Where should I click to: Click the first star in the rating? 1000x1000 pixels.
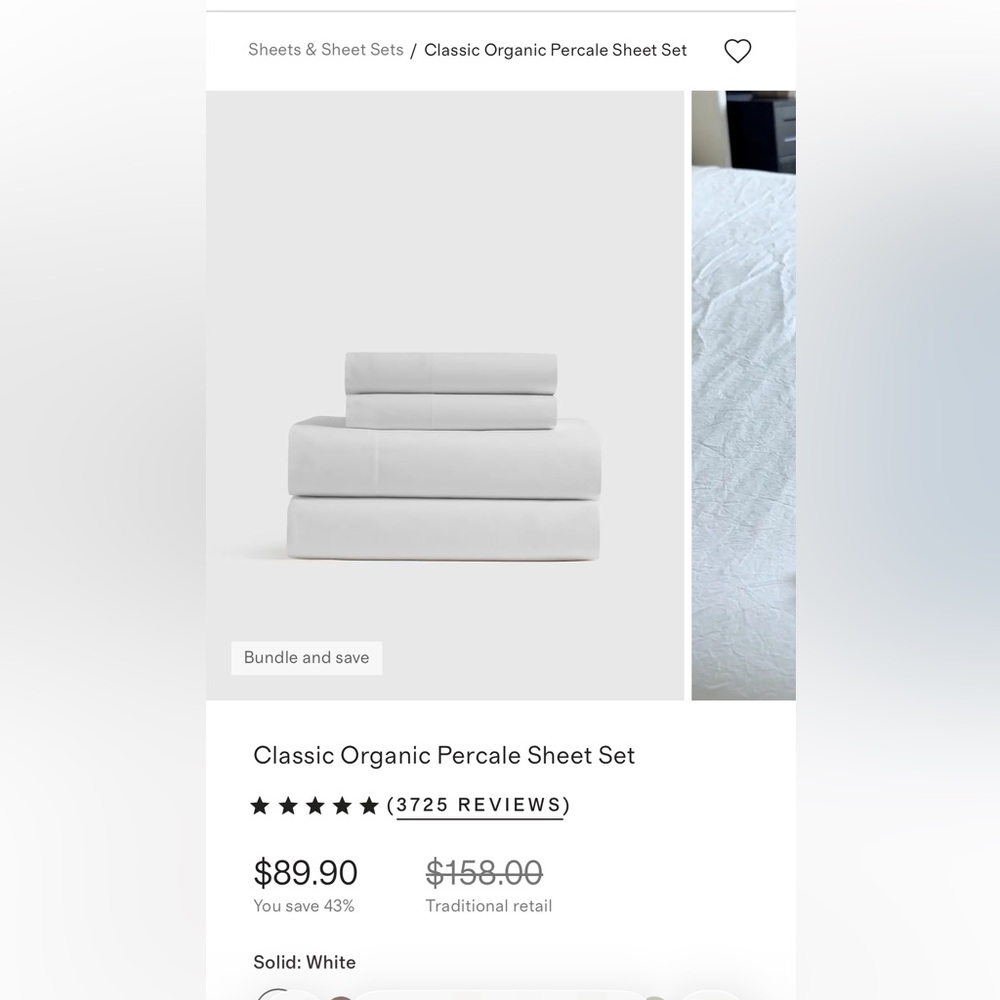[262, 805]
